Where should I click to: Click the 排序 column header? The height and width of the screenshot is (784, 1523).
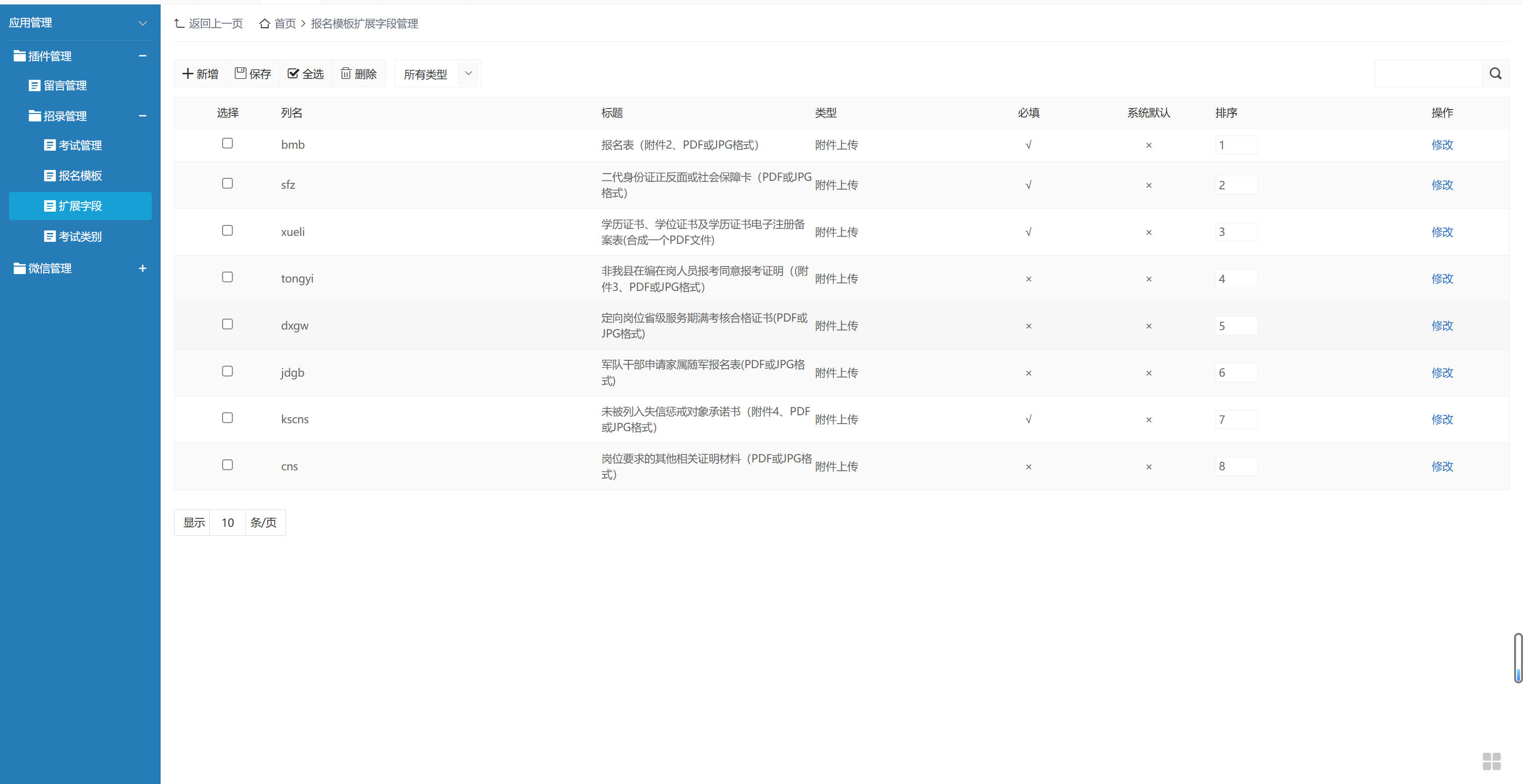[1226, 113]
